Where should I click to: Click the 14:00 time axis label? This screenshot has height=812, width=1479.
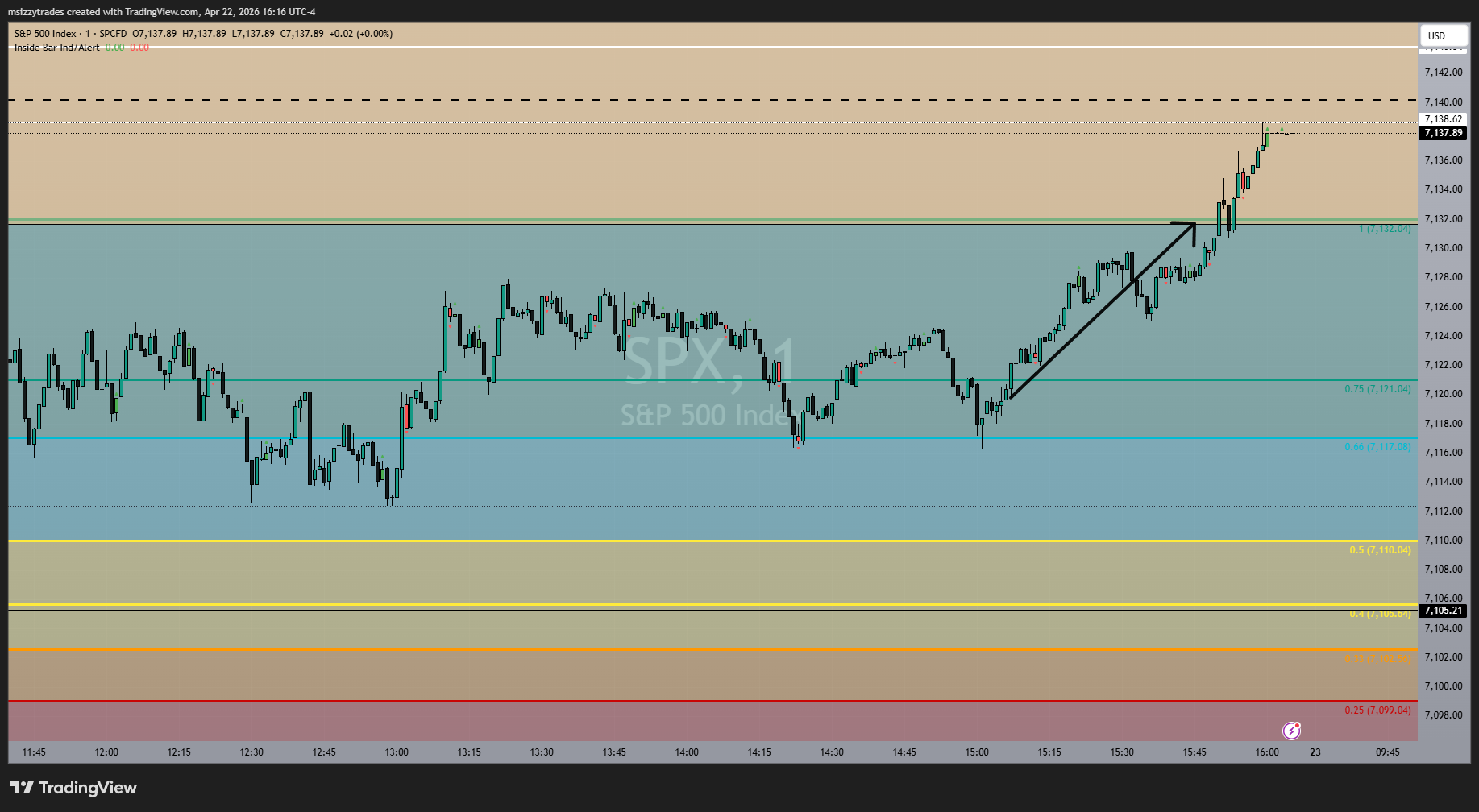687,752
